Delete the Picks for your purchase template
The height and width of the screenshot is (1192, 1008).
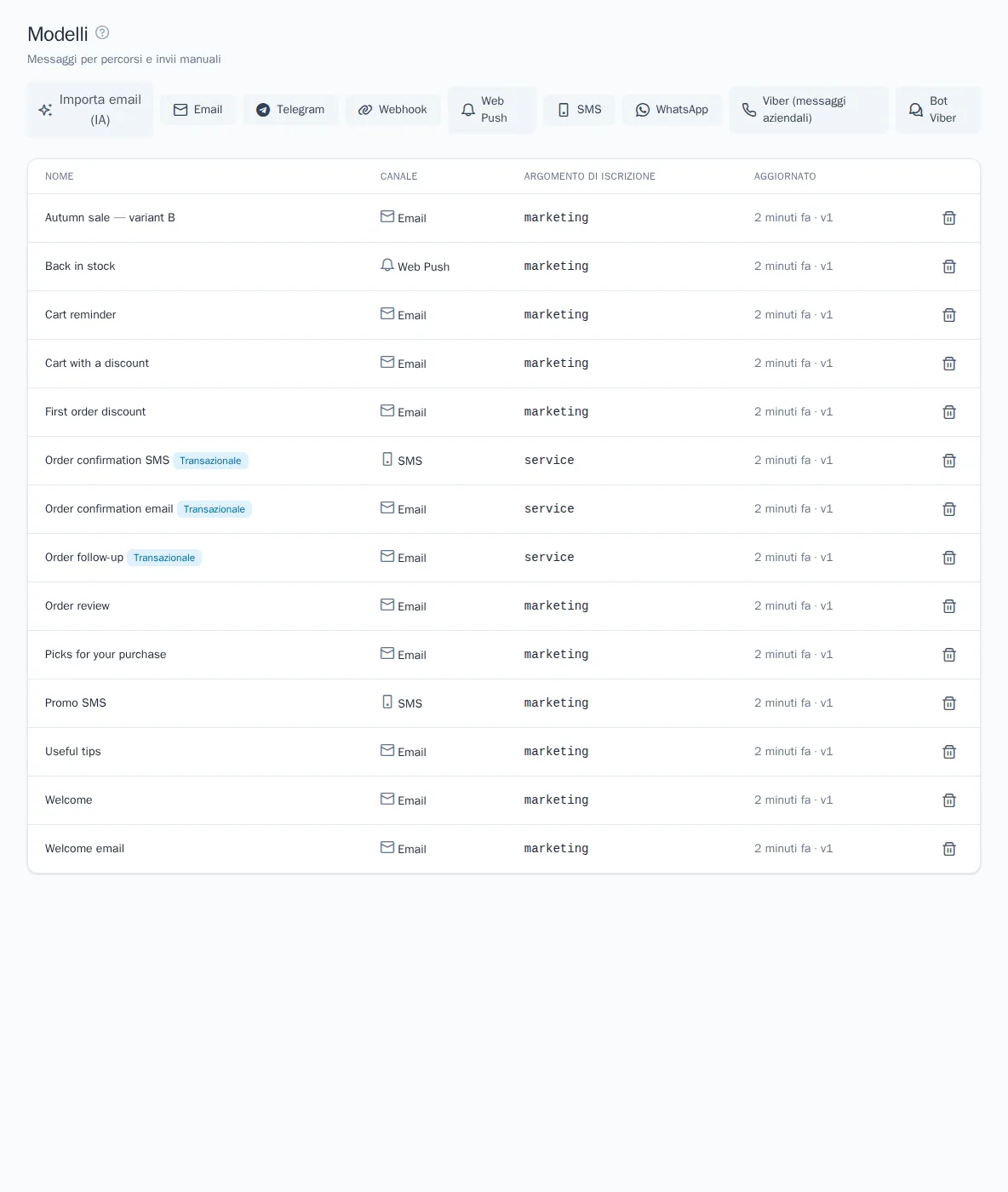click(949, 655)
